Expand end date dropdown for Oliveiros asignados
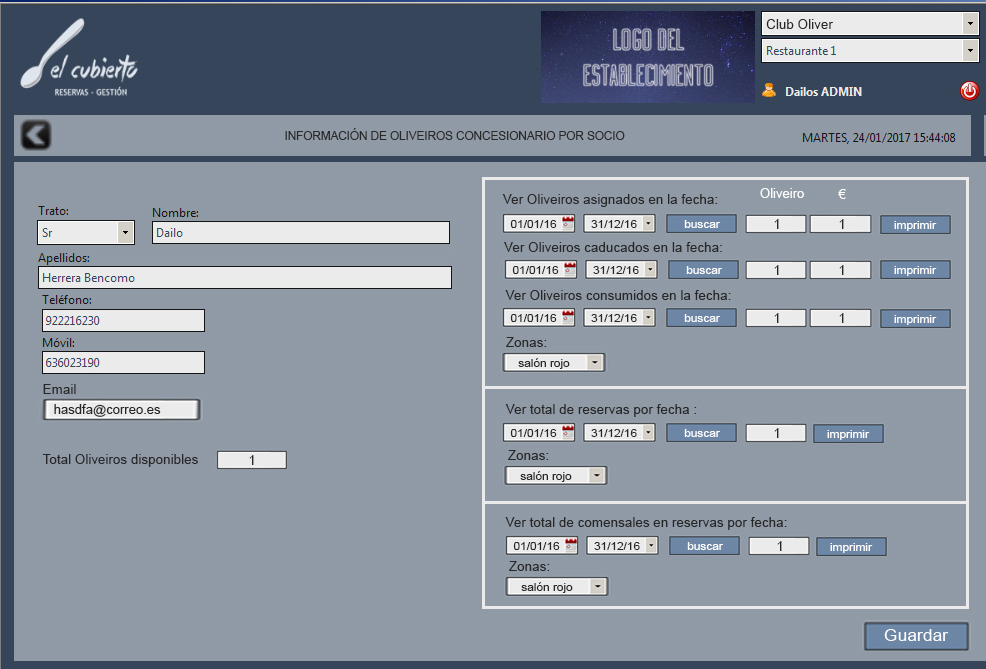This screenshot has width=986, height=669. 648,224
